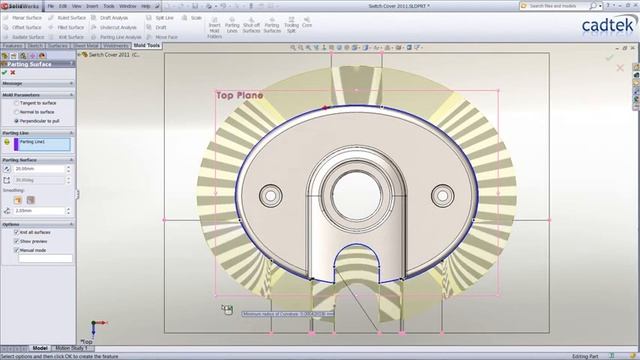640x360 pixels.
Task: Click the Move Face tool
Action: [162, 37]
